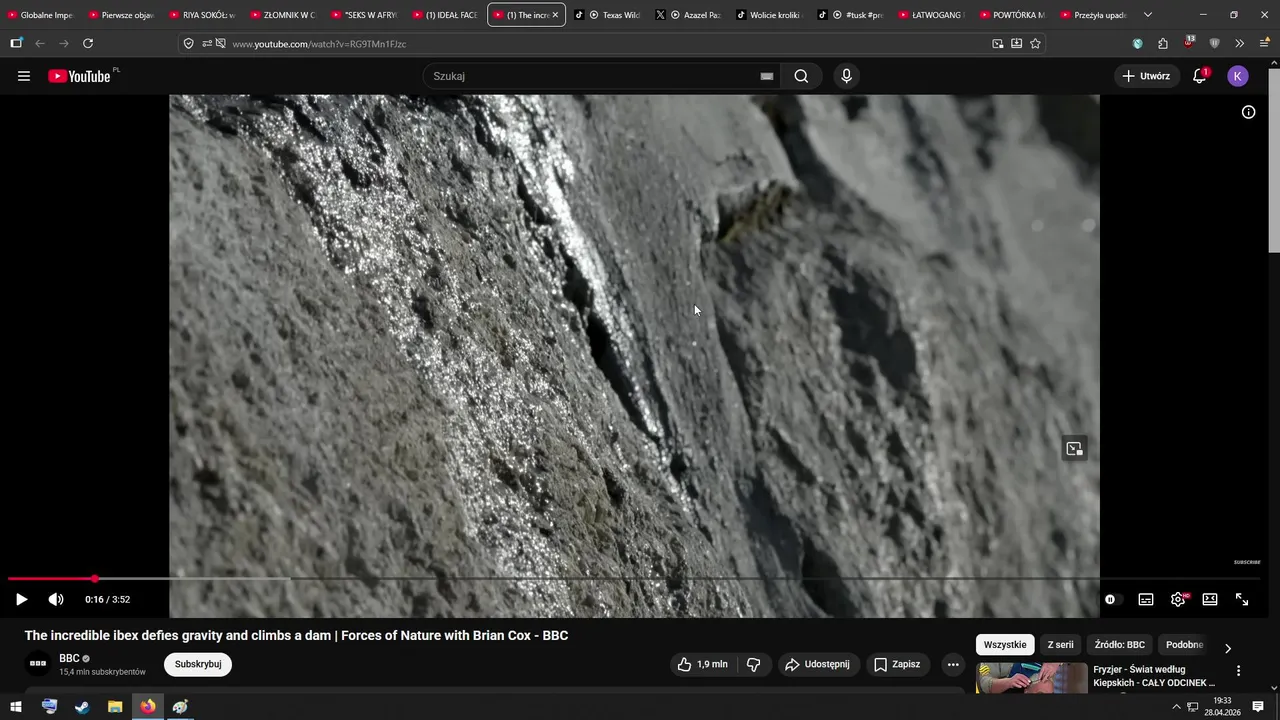
Task: List all tabs dropdown arrow
Action: (1147, 15)
